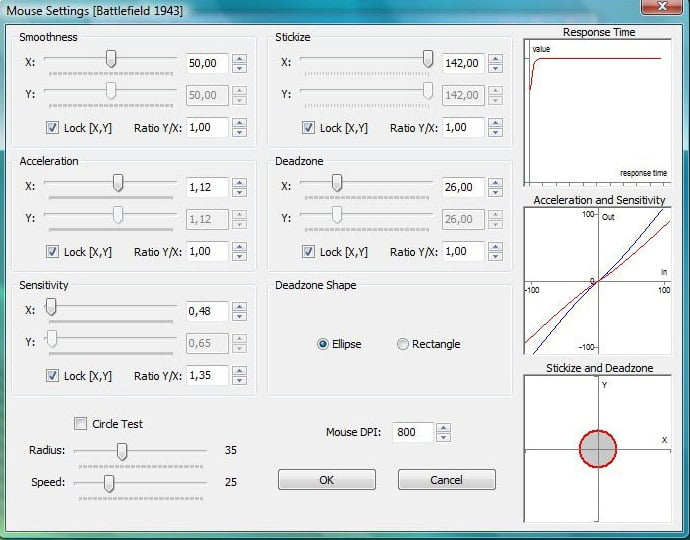This screenshot has width=690, height=540.
Task: Focus the Sensitivity Ratio Y/X field
Action: point(207,375)
